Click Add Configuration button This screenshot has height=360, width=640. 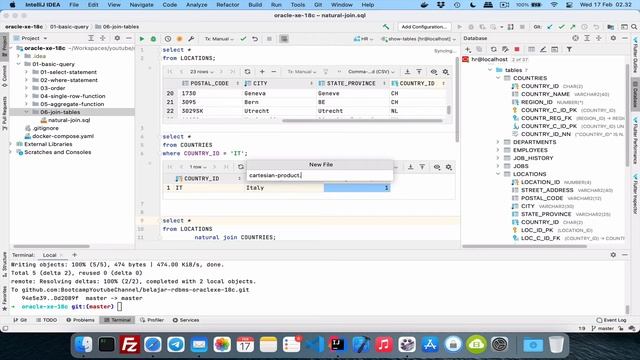[424, 27]
